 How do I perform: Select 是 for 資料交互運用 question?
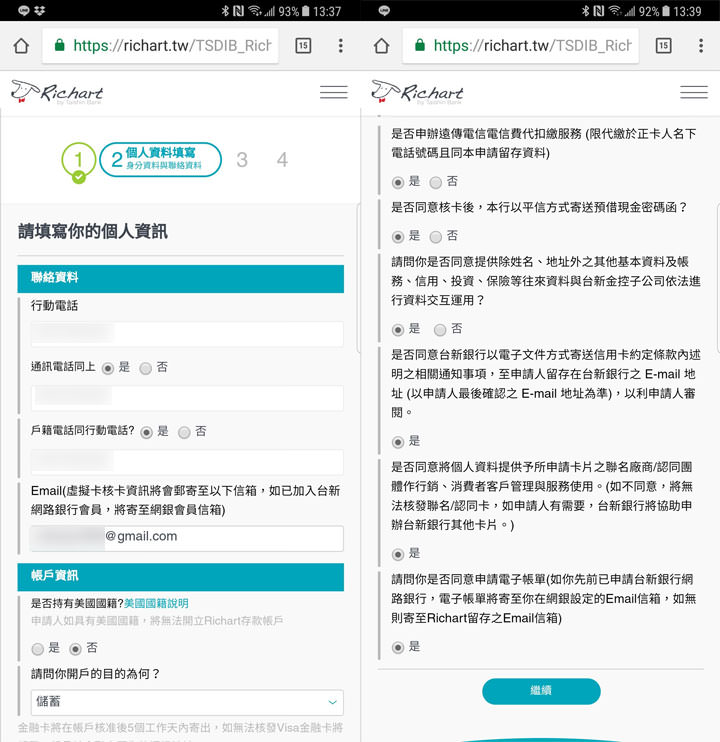coord(398,330)
